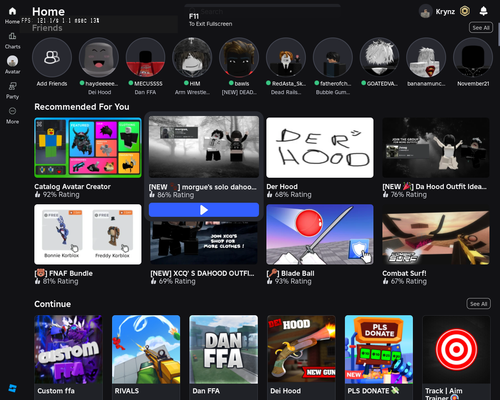
Task: Click MECUSSSS Dan FFA status text
Action: point(145,92)
